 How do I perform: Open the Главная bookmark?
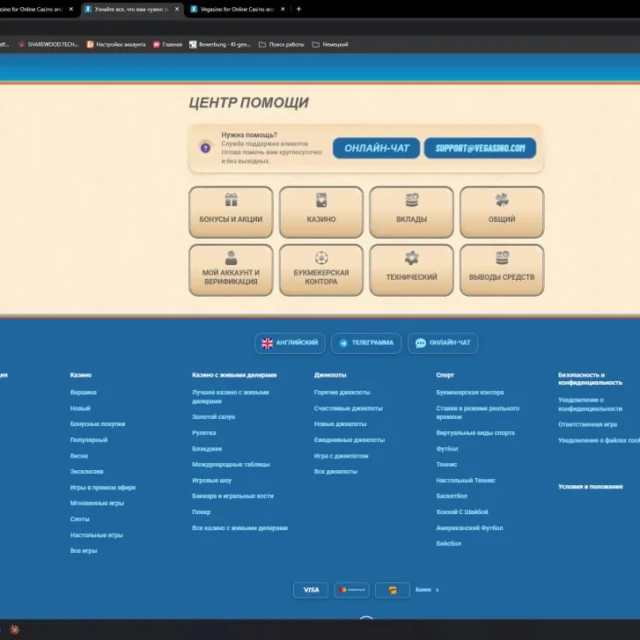[168, 44]
